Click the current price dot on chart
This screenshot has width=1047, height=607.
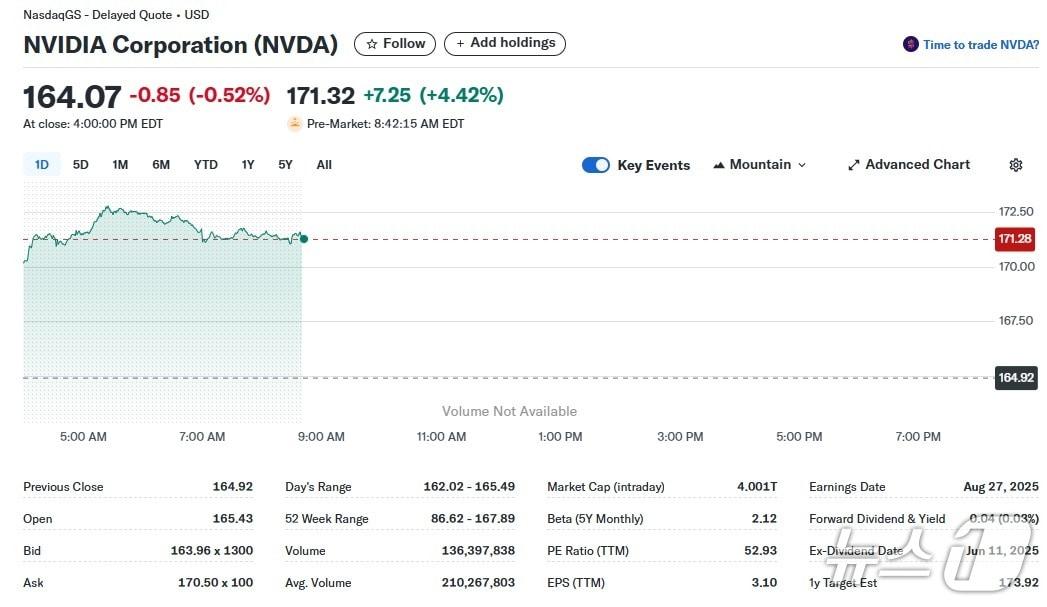pyautogui.click(x=304, y=239)
